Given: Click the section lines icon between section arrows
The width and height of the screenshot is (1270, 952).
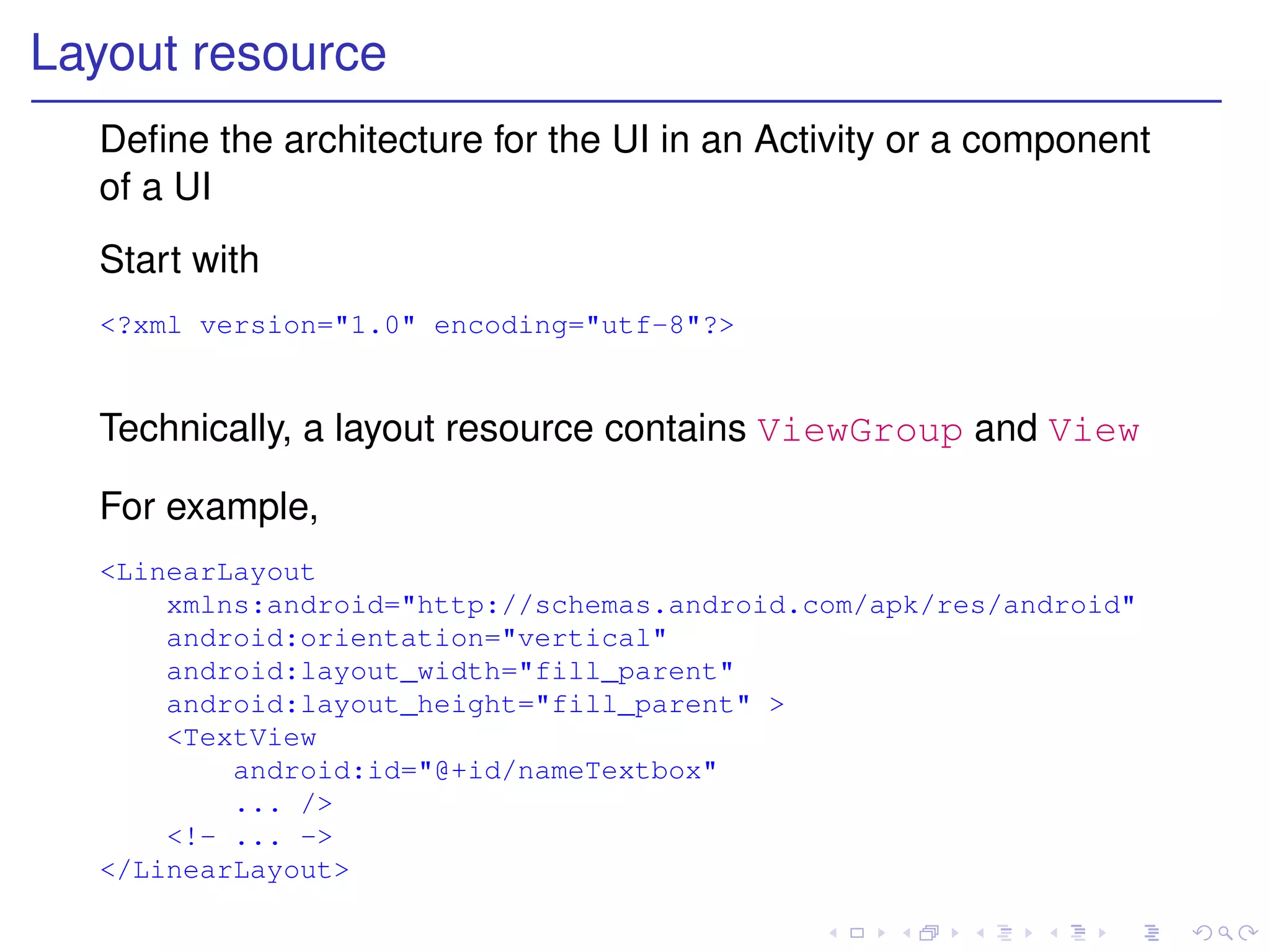Looking at the screenshot, I should [x=1078, y=933].
